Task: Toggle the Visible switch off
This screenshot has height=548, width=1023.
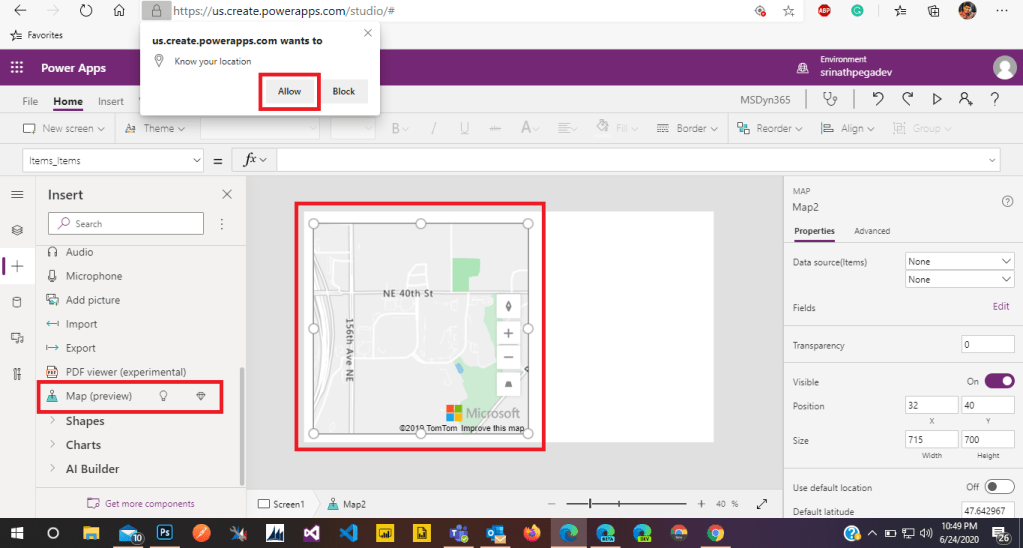Action: click(999, 381)
